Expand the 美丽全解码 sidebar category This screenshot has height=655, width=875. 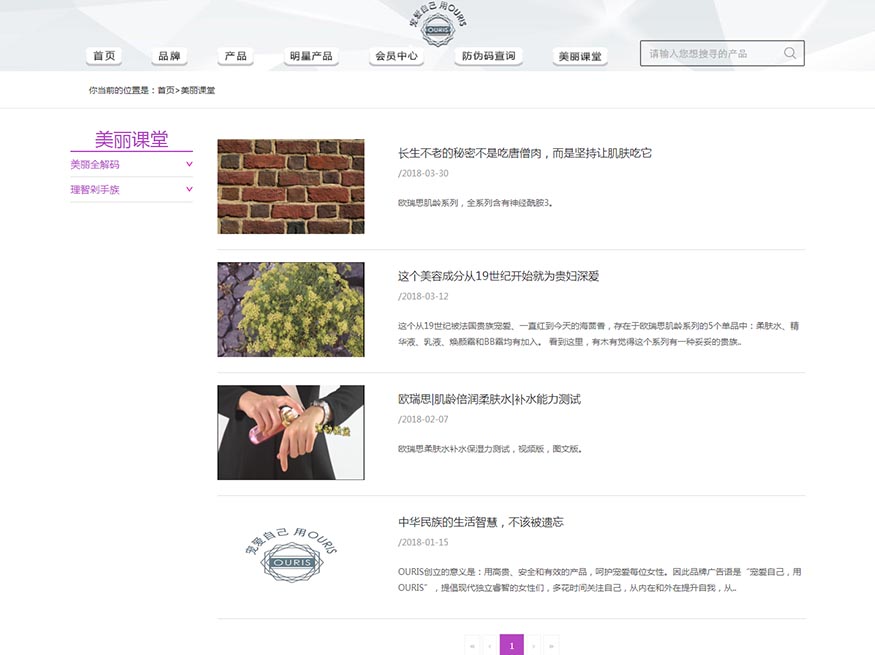pos(131,165)
